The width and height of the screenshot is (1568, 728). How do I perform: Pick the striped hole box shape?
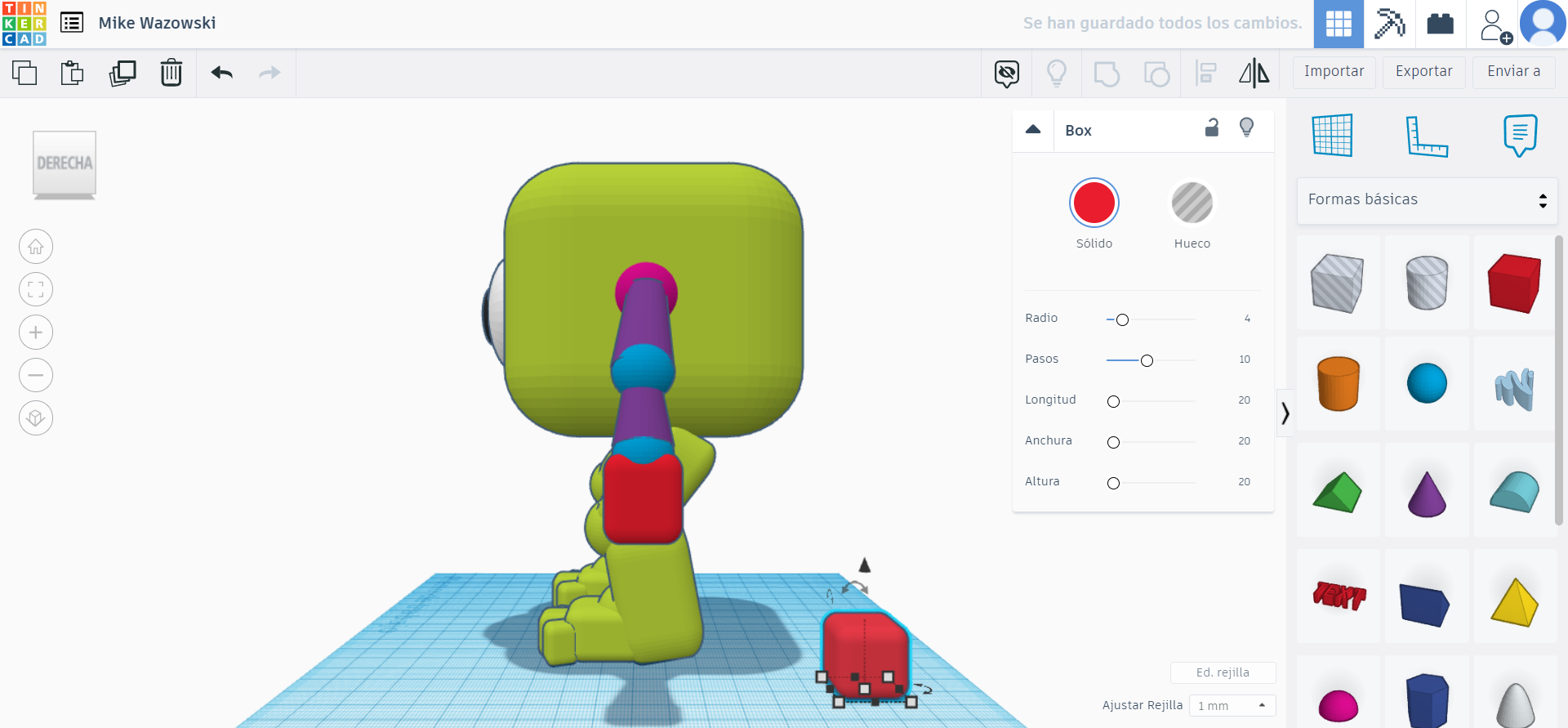1338,283
